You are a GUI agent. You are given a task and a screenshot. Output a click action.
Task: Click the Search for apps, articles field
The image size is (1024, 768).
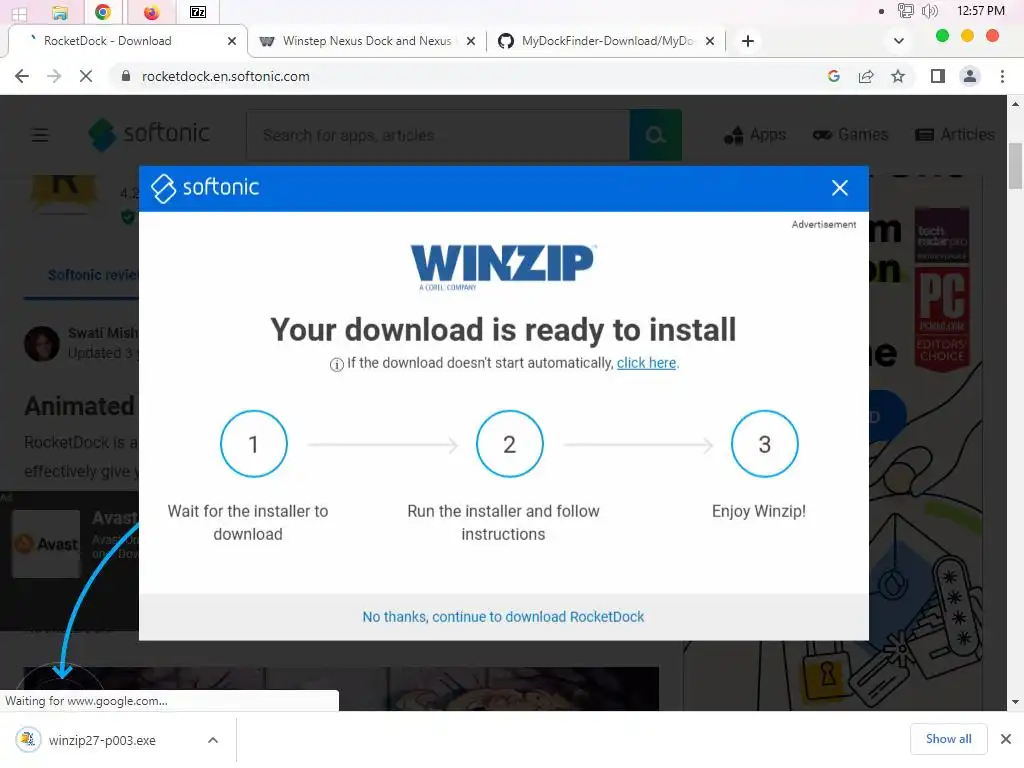tap(438, 135)
